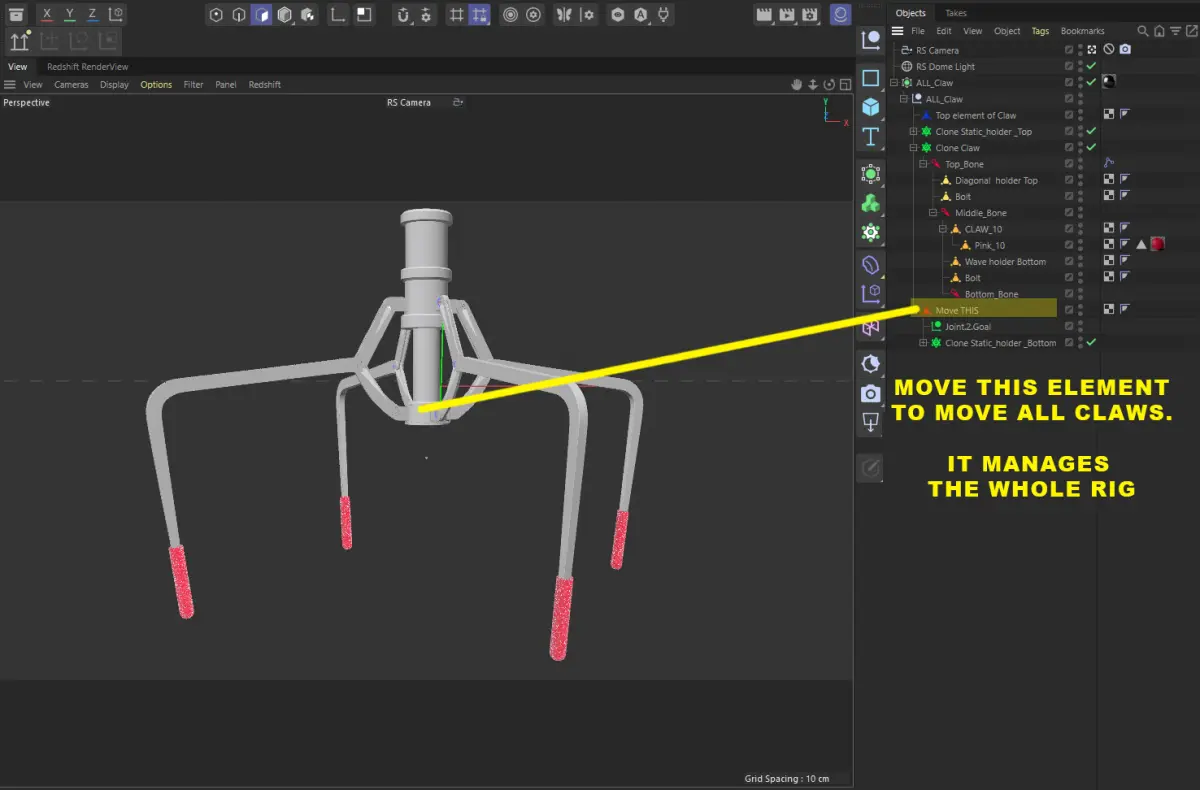Open Object Manager search magnifier

pyautogui.click(x=1143, y=31)
